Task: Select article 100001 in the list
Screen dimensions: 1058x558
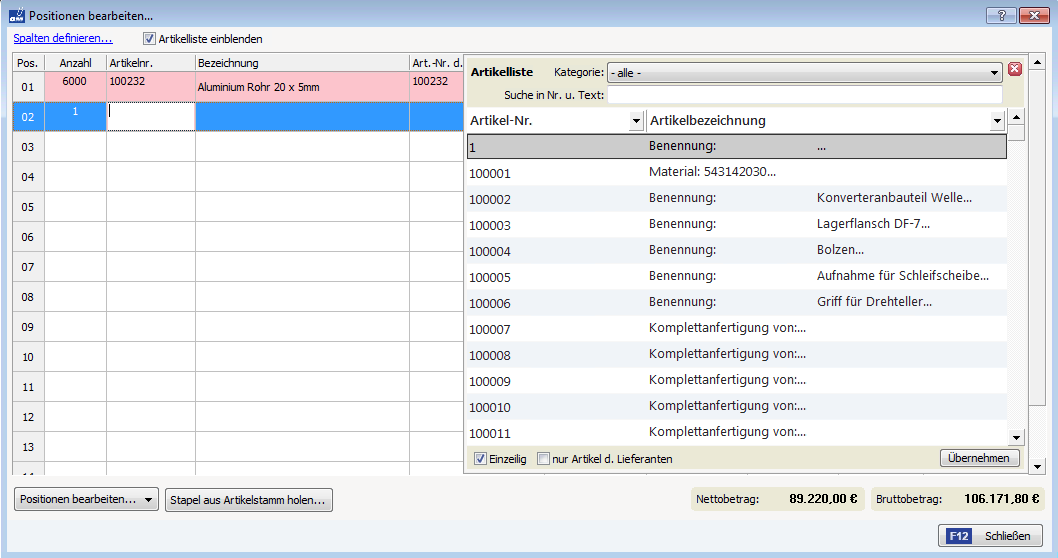Action: (x=737, y=173)
